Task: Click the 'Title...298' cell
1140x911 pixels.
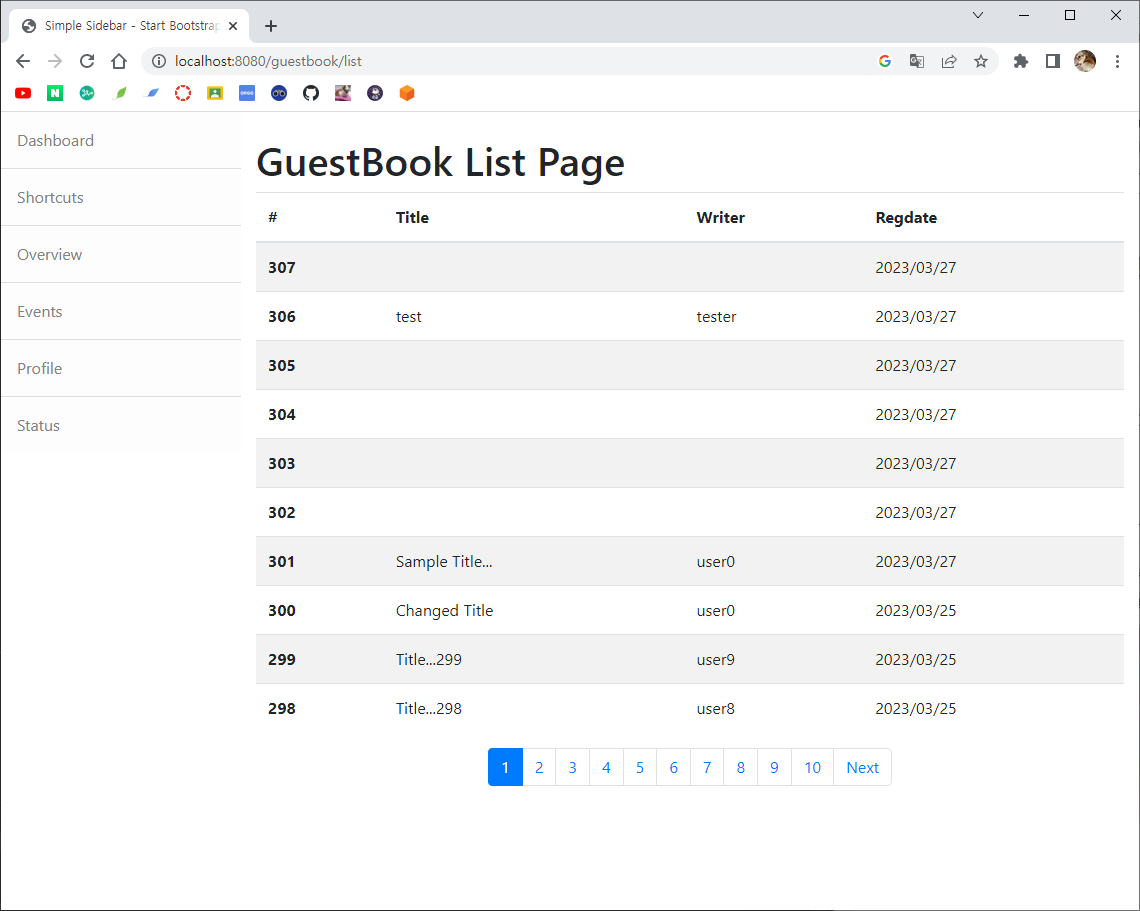Action: 428,708
